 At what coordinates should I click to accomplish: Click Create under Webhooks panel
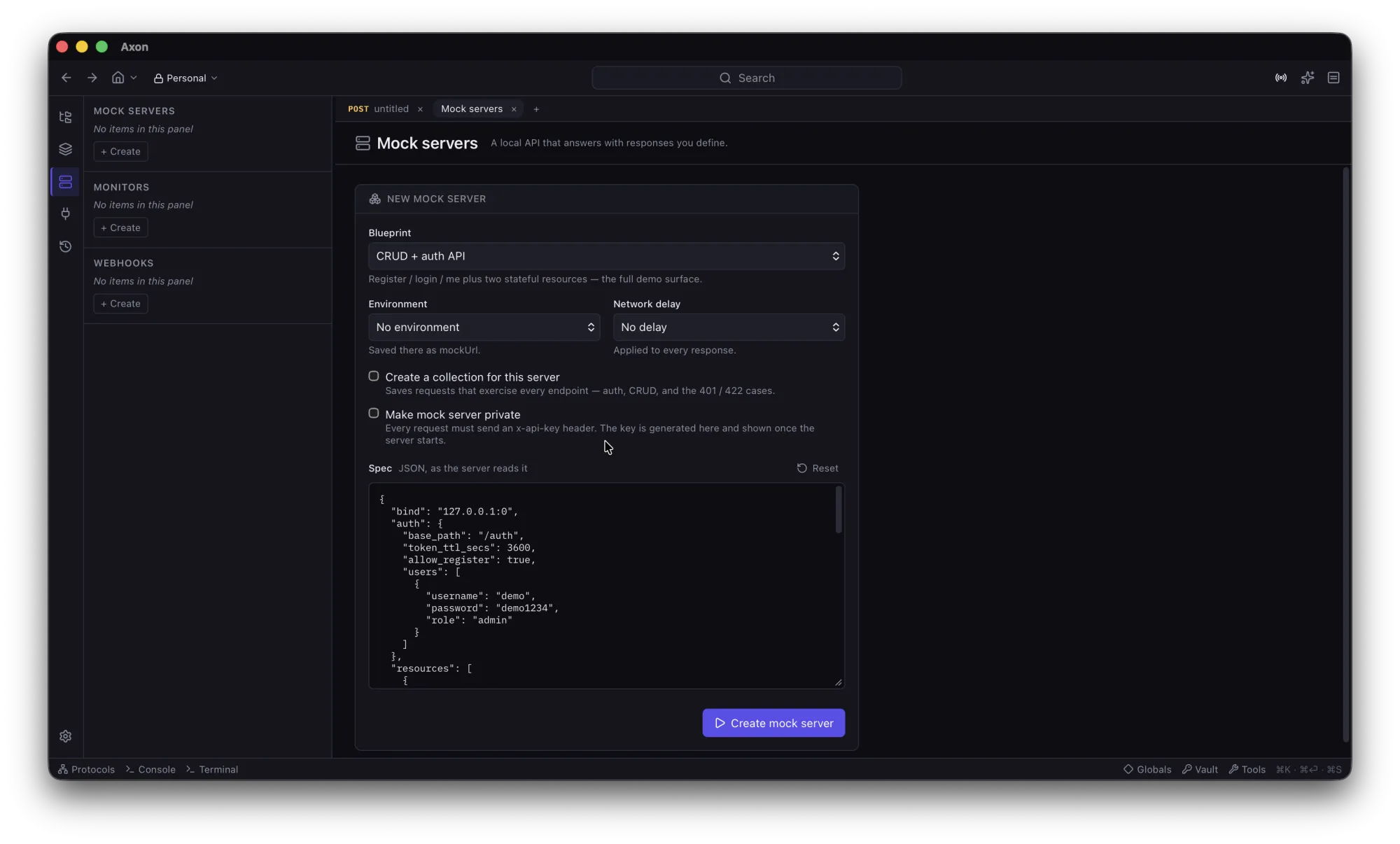point(120,304)
